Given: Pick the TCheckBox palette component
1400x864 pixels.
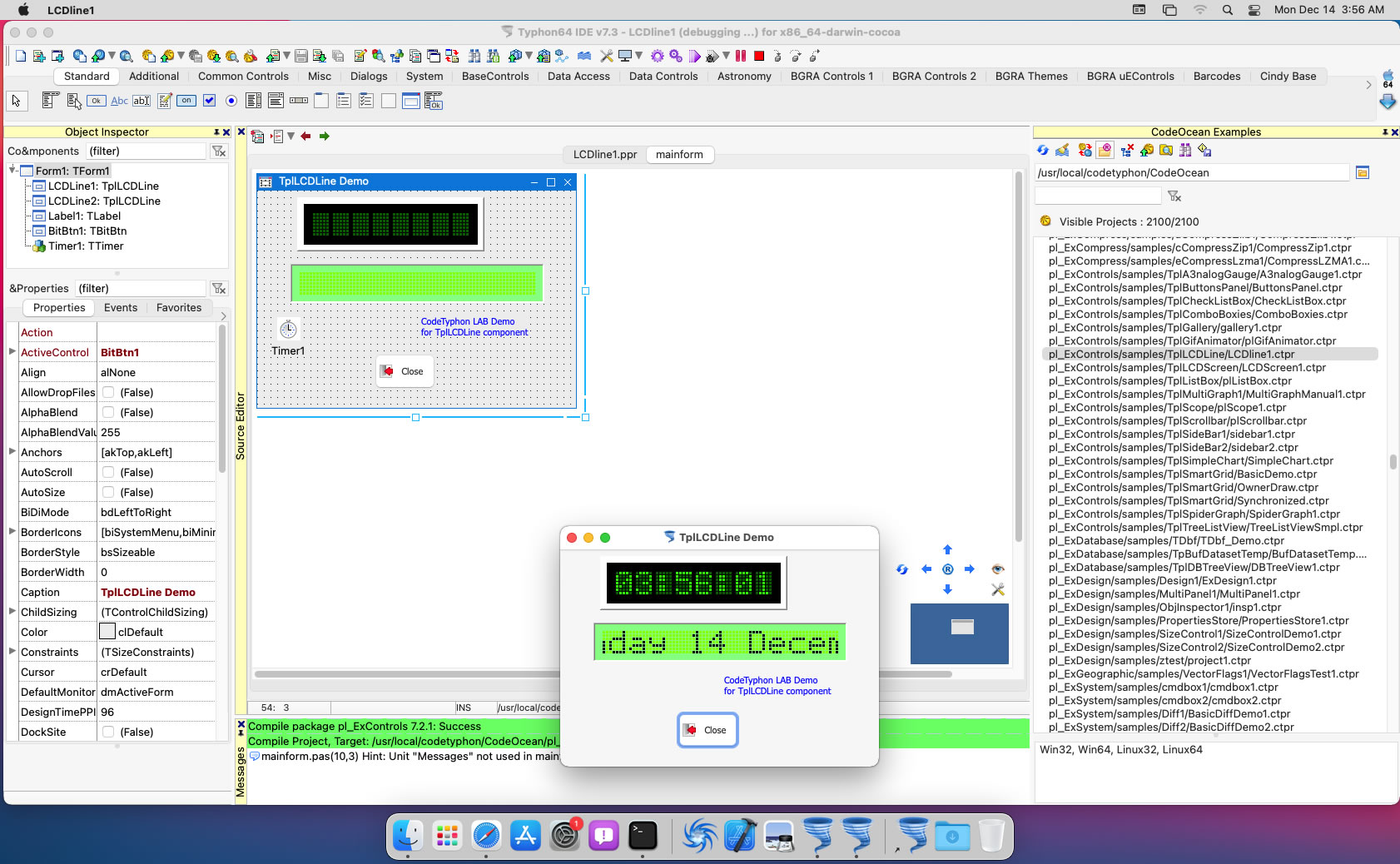Looking at the screenshot, I should [x=209, y=101].
